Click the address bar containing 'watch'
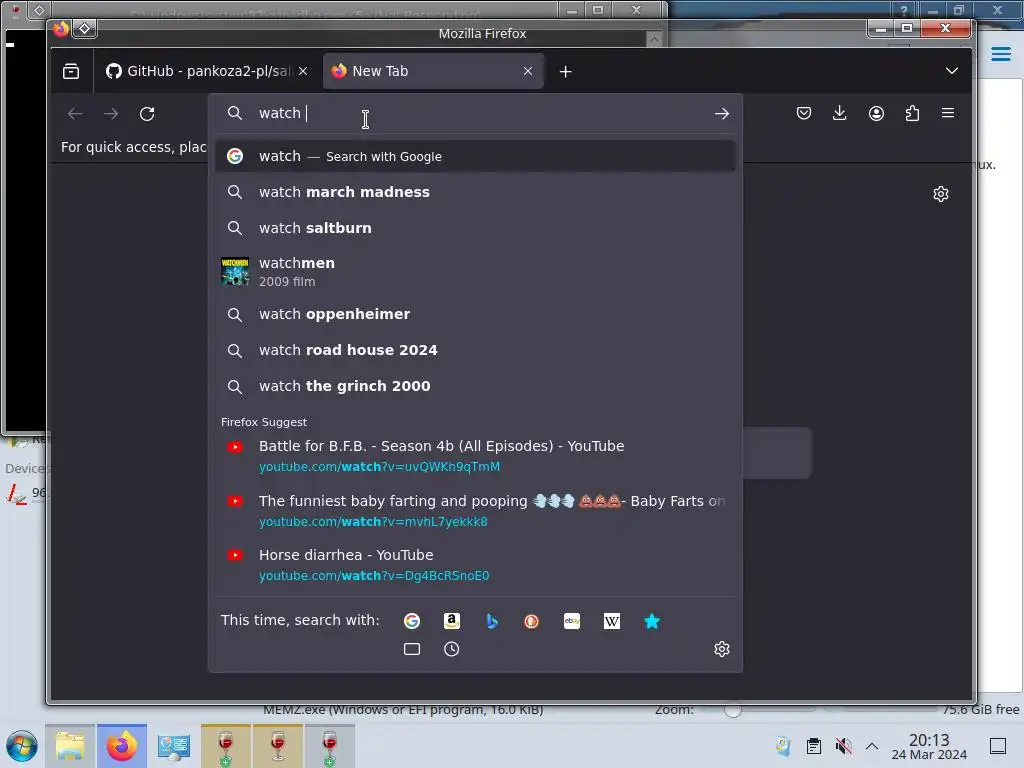Viewport: 1024px width, 768px height. click(475, 114)
